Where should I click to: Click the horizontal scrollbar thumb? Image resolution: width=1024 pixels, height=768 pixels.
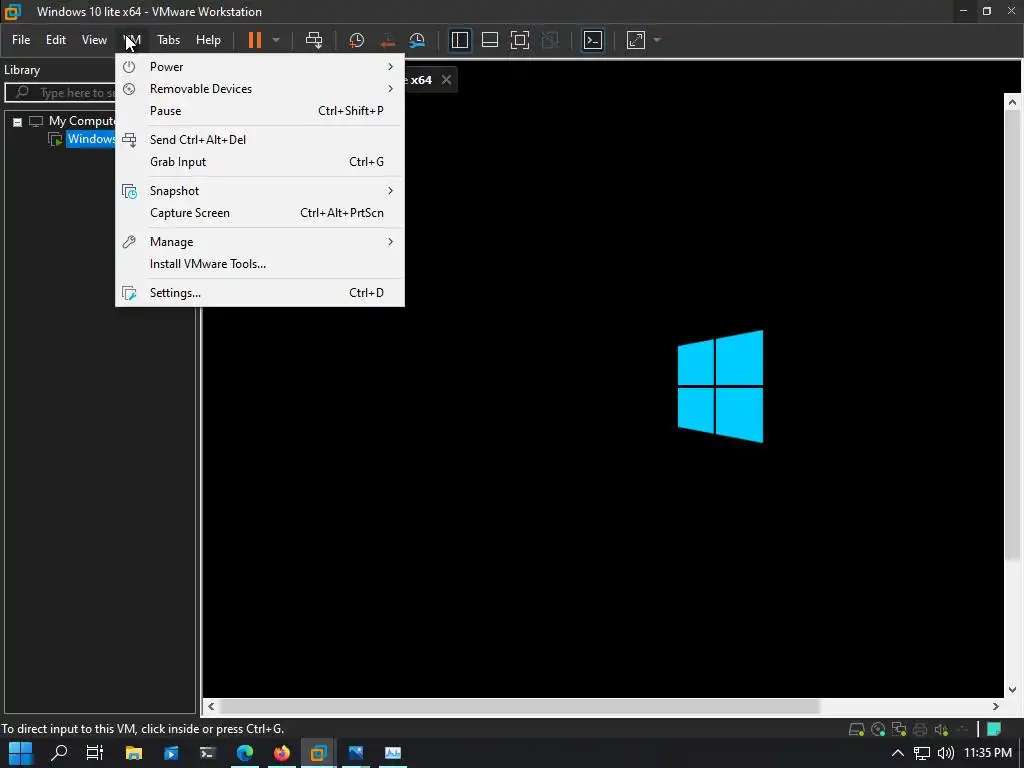pyautogui.click(x=520, y=706)
